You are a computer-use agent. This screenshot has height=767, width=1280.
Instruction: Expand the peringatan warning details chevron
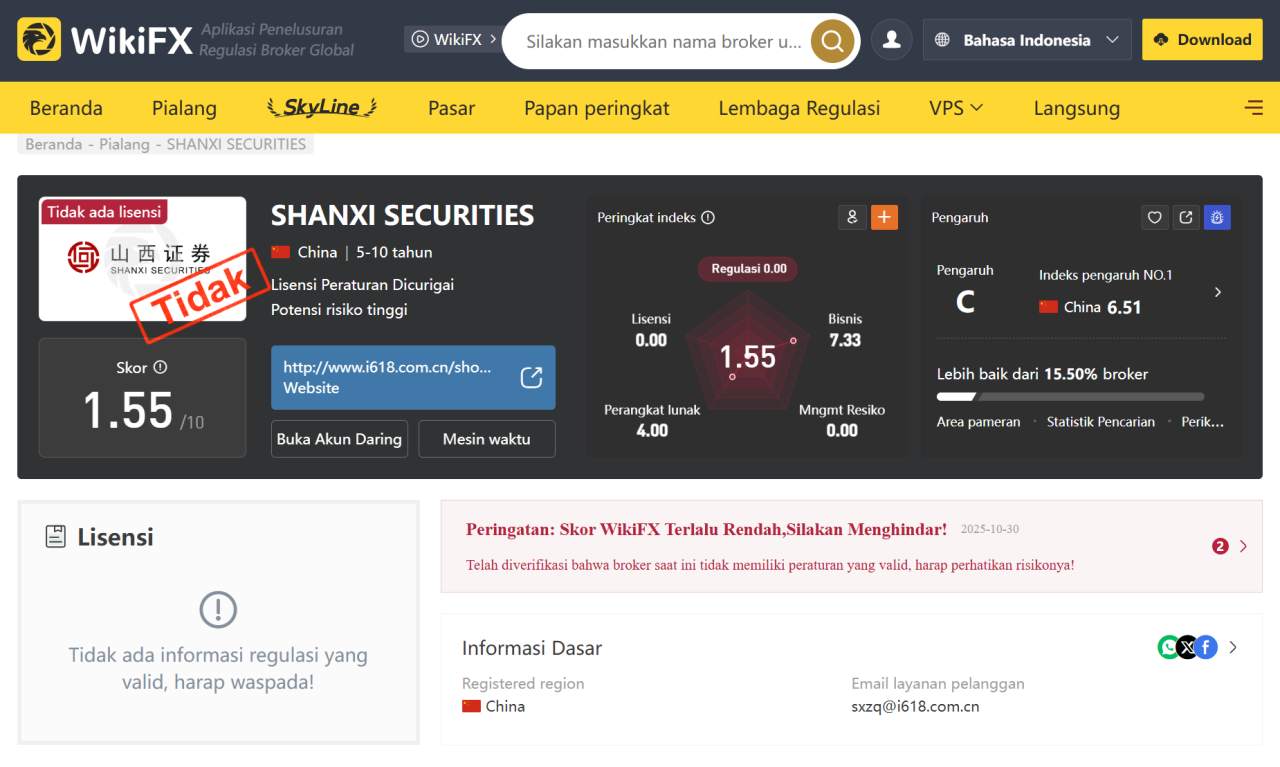(x=1243, y=546)
